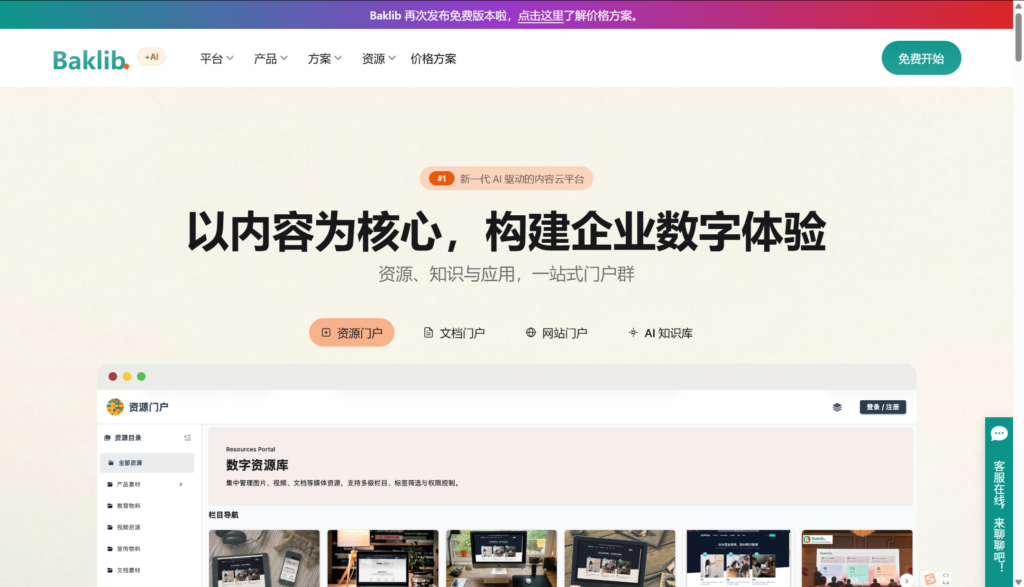The width and height of the screenshot is (1024, 587).
Task: Open the 客服在线 chat widget
Action: pyautogui.click(x=999, y=501)
